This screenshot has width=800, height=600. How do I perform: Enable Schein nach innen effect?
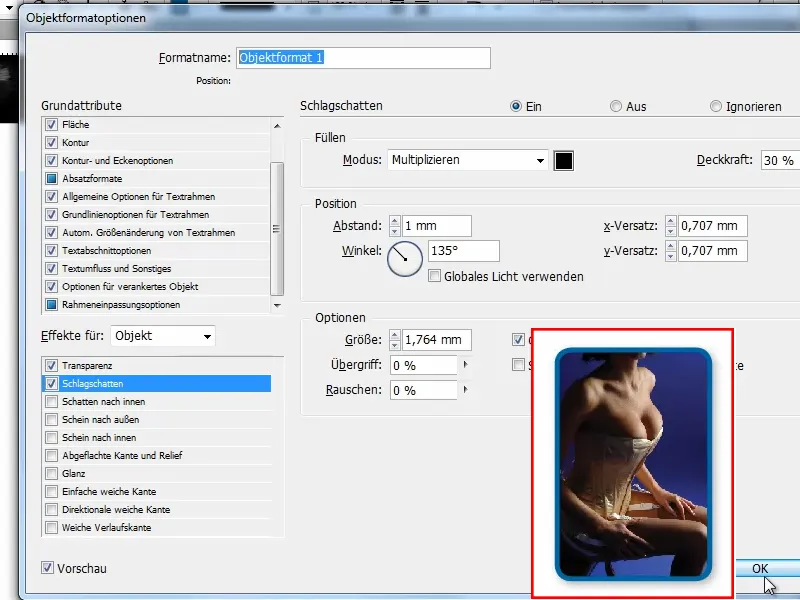(x=51, y=437)
